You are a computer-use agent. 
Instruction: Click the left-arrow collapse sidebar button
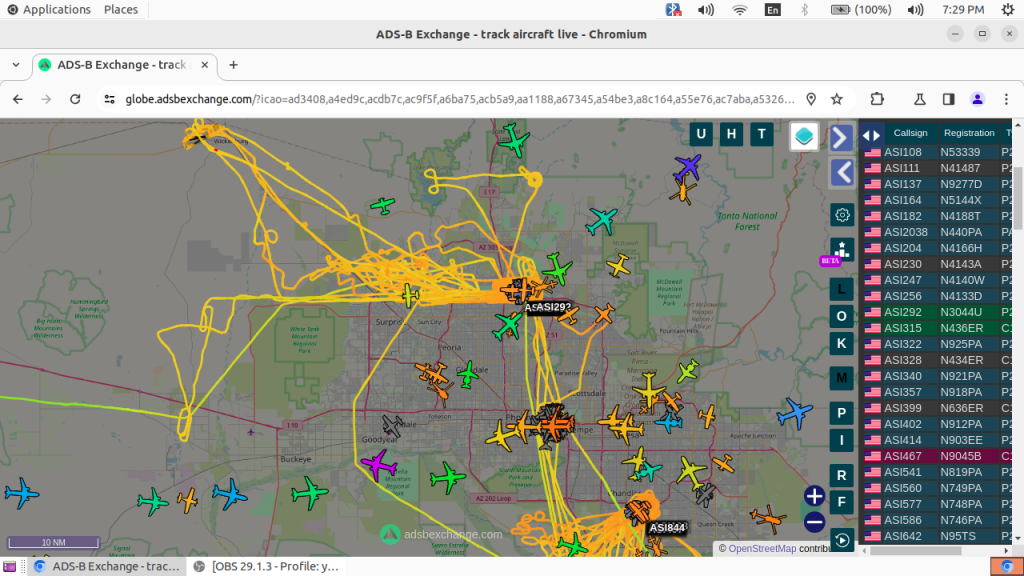(842, 173)
